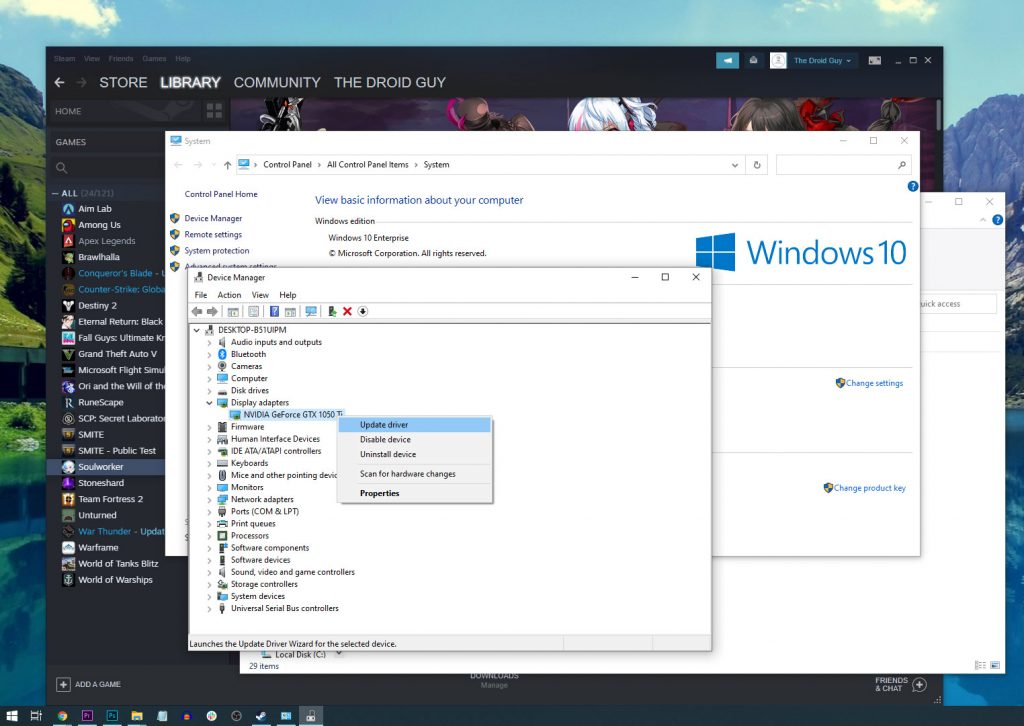Image resolution: width=1024 pixels, height=726 pixels.
Task: Open Remote settings link in Control Panel sidebar
Action: (x=213, y=235)
